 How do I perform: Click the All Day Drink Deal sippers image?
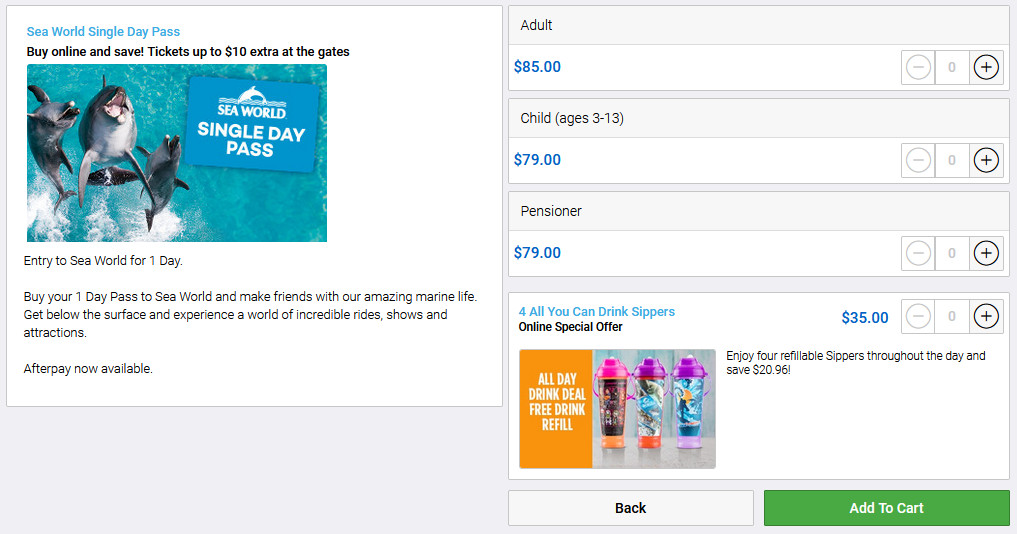(x=617, y=408)
